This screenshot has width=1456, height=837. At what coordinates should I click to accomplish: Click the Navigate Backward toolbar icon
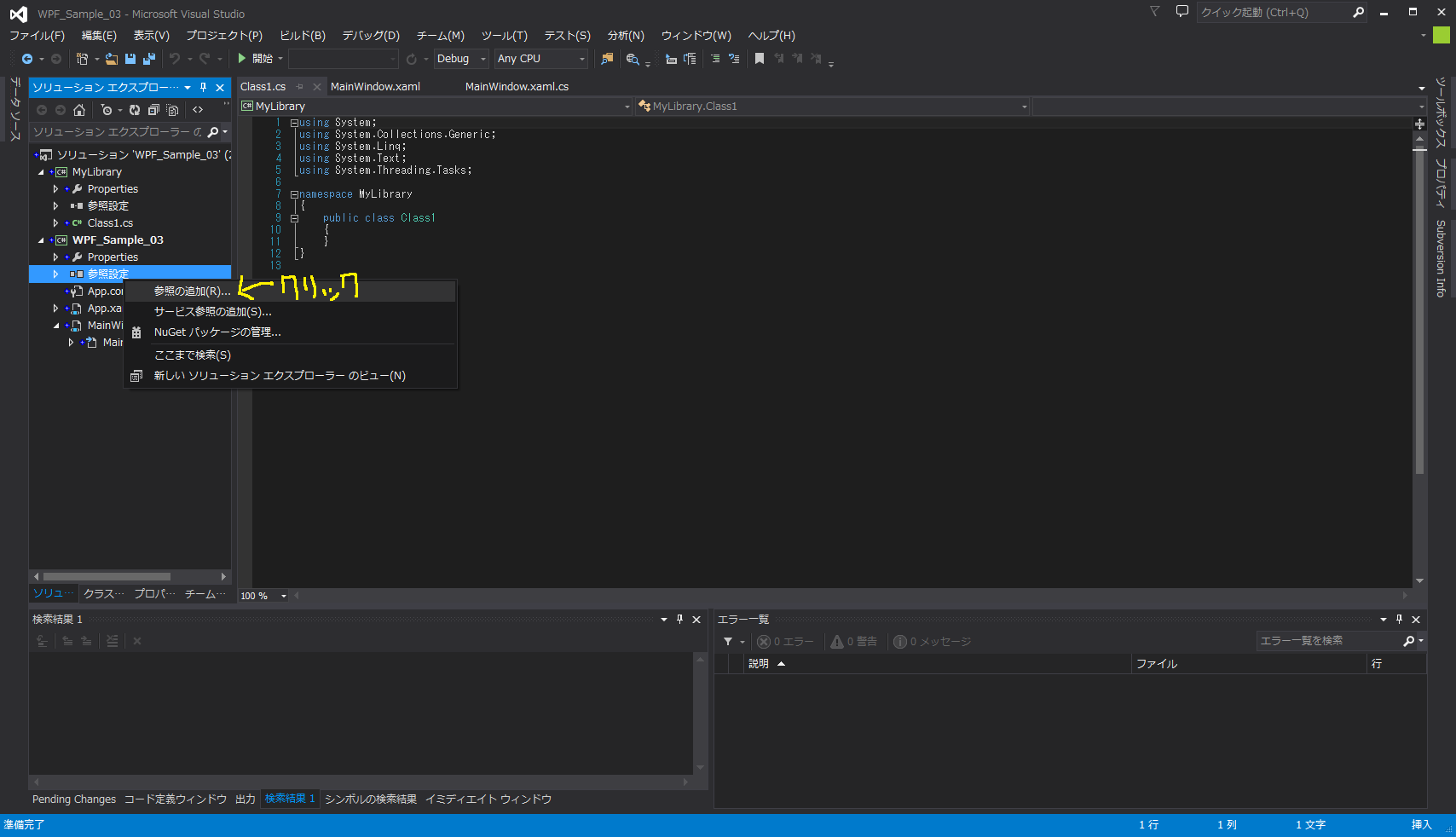[x=27, y=59]
